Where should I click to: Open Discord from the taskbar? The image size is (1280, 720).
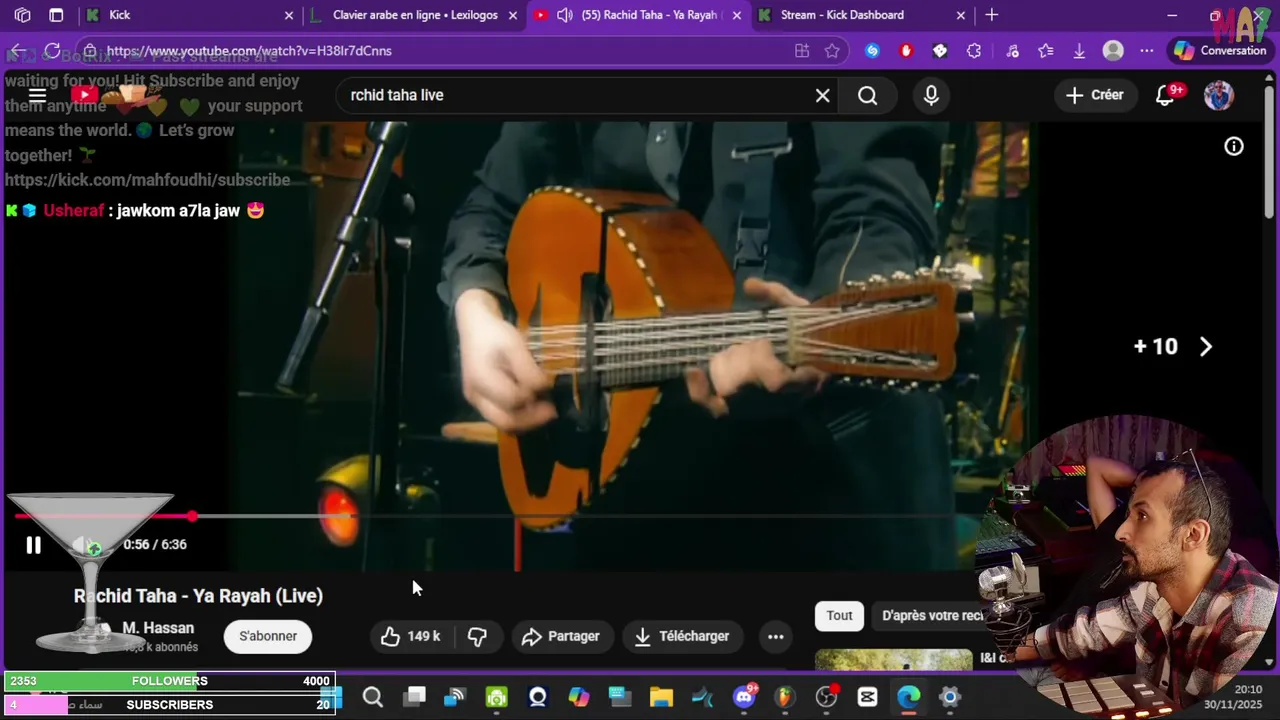click(744, 697)
